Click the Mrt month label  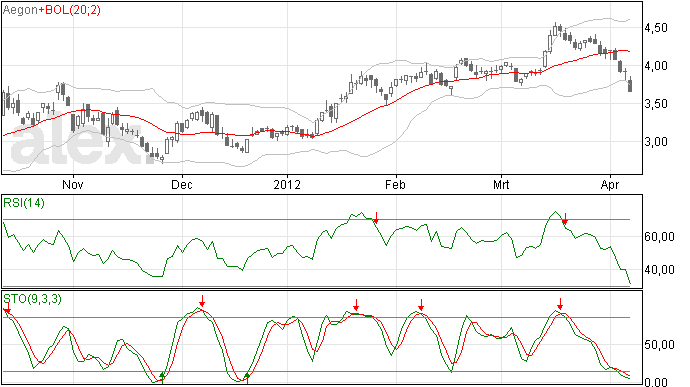click(x=501, y=184)
